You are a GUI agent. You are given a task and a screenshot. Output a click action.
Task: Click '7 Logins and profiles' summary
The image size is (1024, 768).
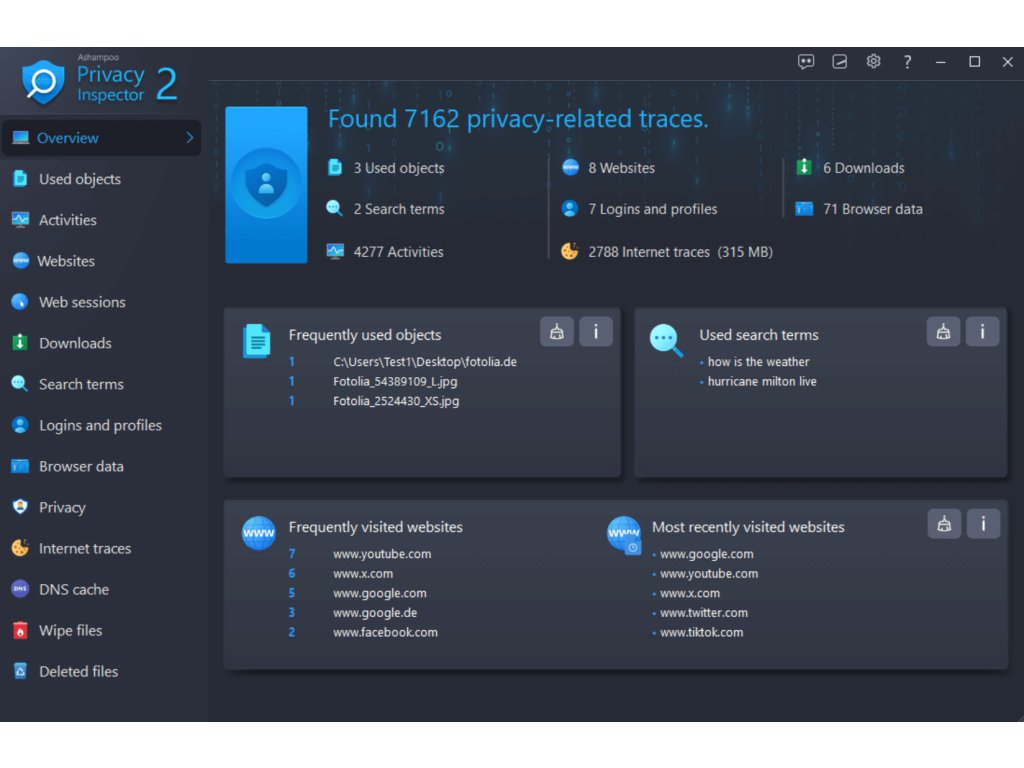coord(652,209)
